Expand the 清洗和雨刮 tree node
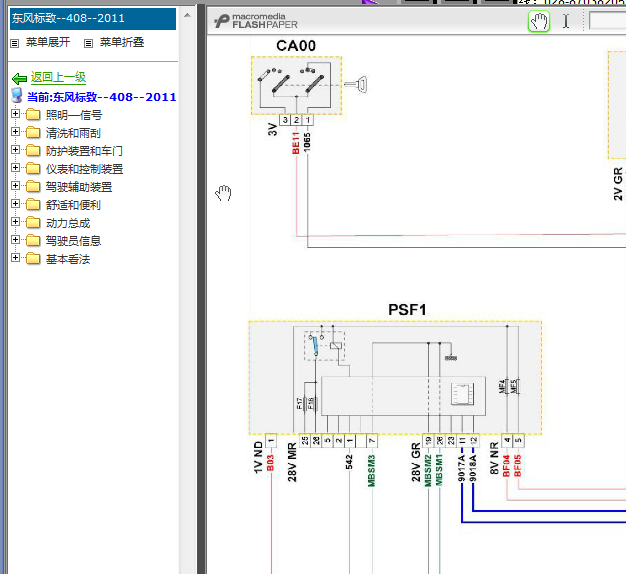The height and width of the screenshot is (574, 626). pos(15,133)
